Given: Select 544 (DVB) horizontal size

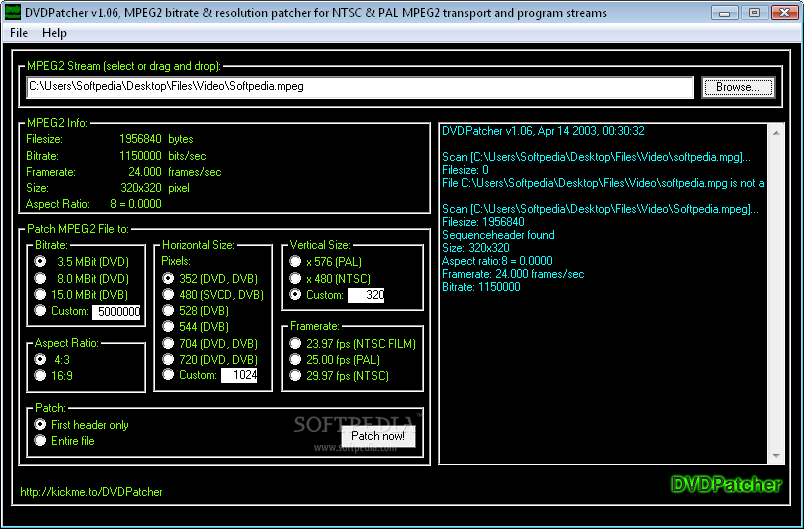Looking at the screenshot, I should click(x=196, y=327).
